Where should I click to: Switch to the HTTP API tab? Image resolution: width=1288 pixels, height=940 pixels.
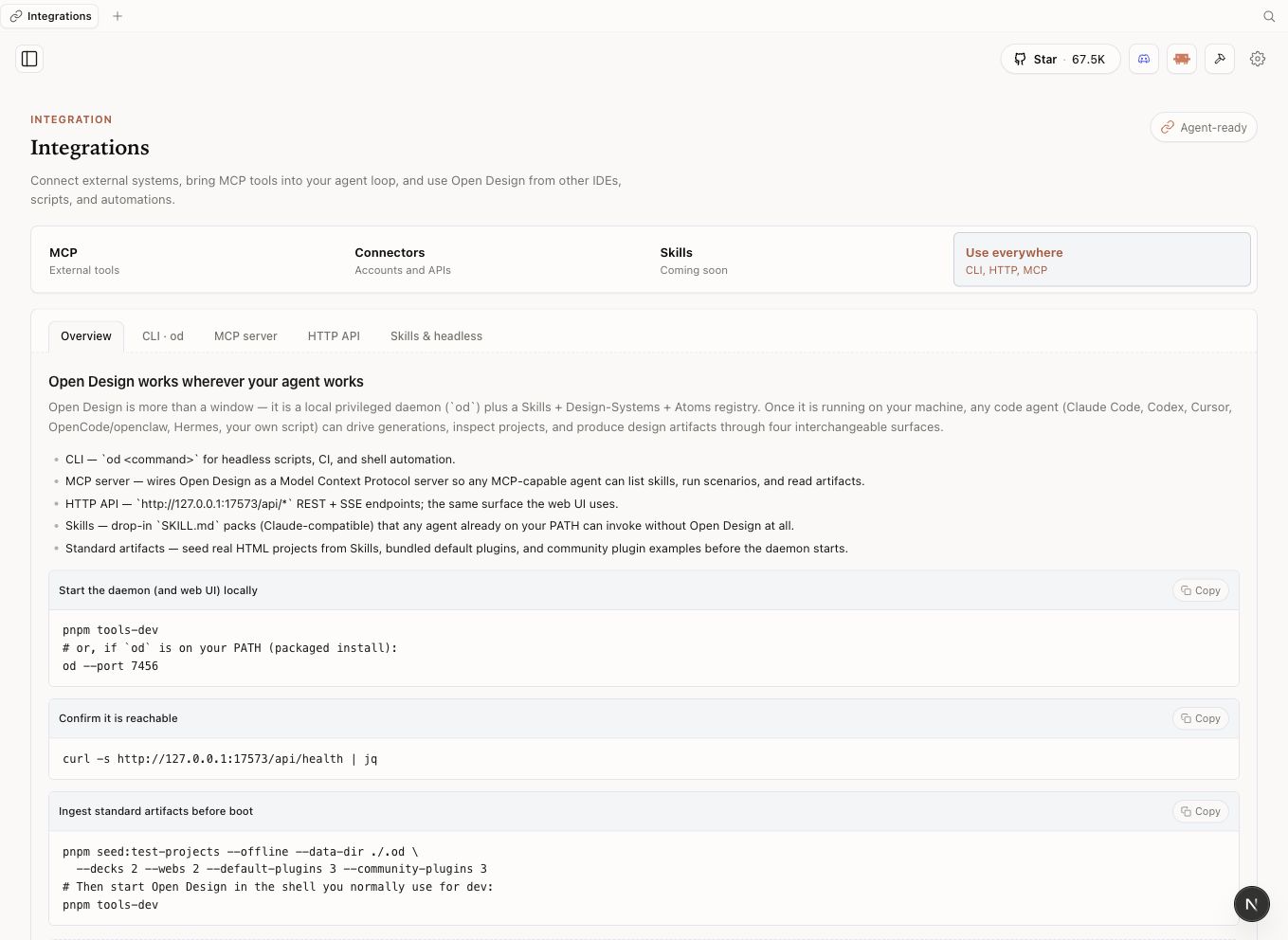[x=334, y=336]
